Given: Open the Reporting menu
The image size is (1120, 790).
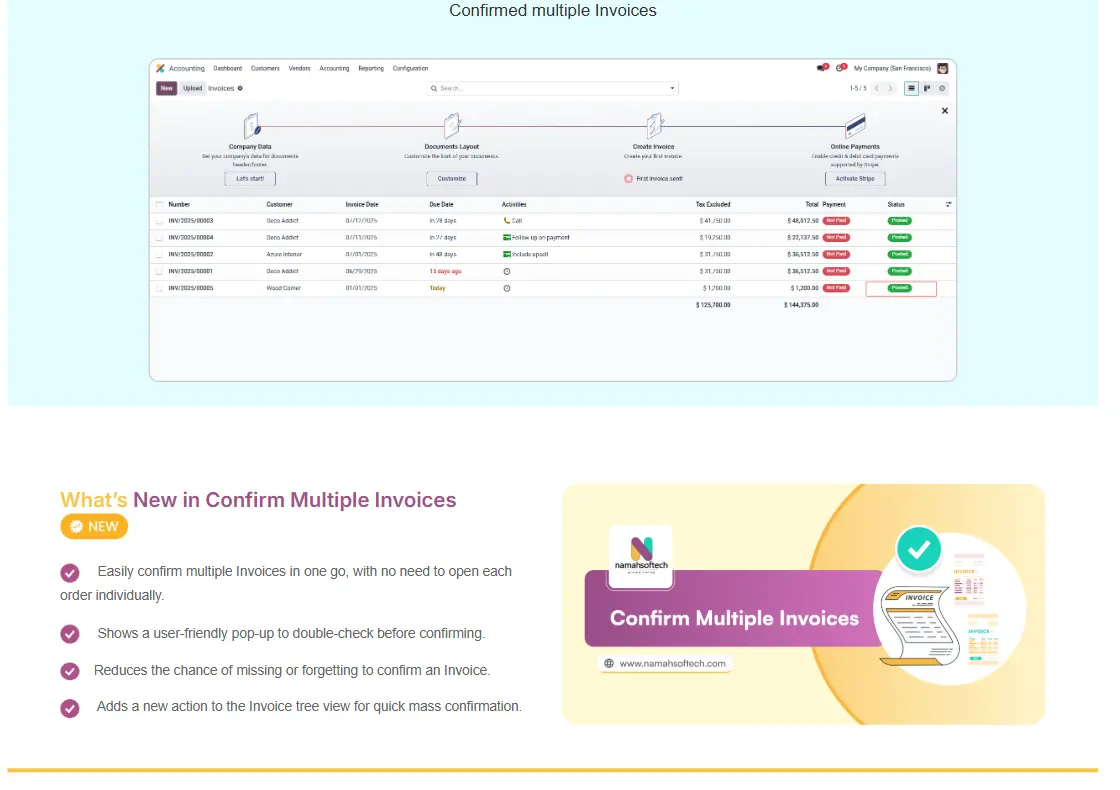Looking at the screenshot, I should coord(371,68).
